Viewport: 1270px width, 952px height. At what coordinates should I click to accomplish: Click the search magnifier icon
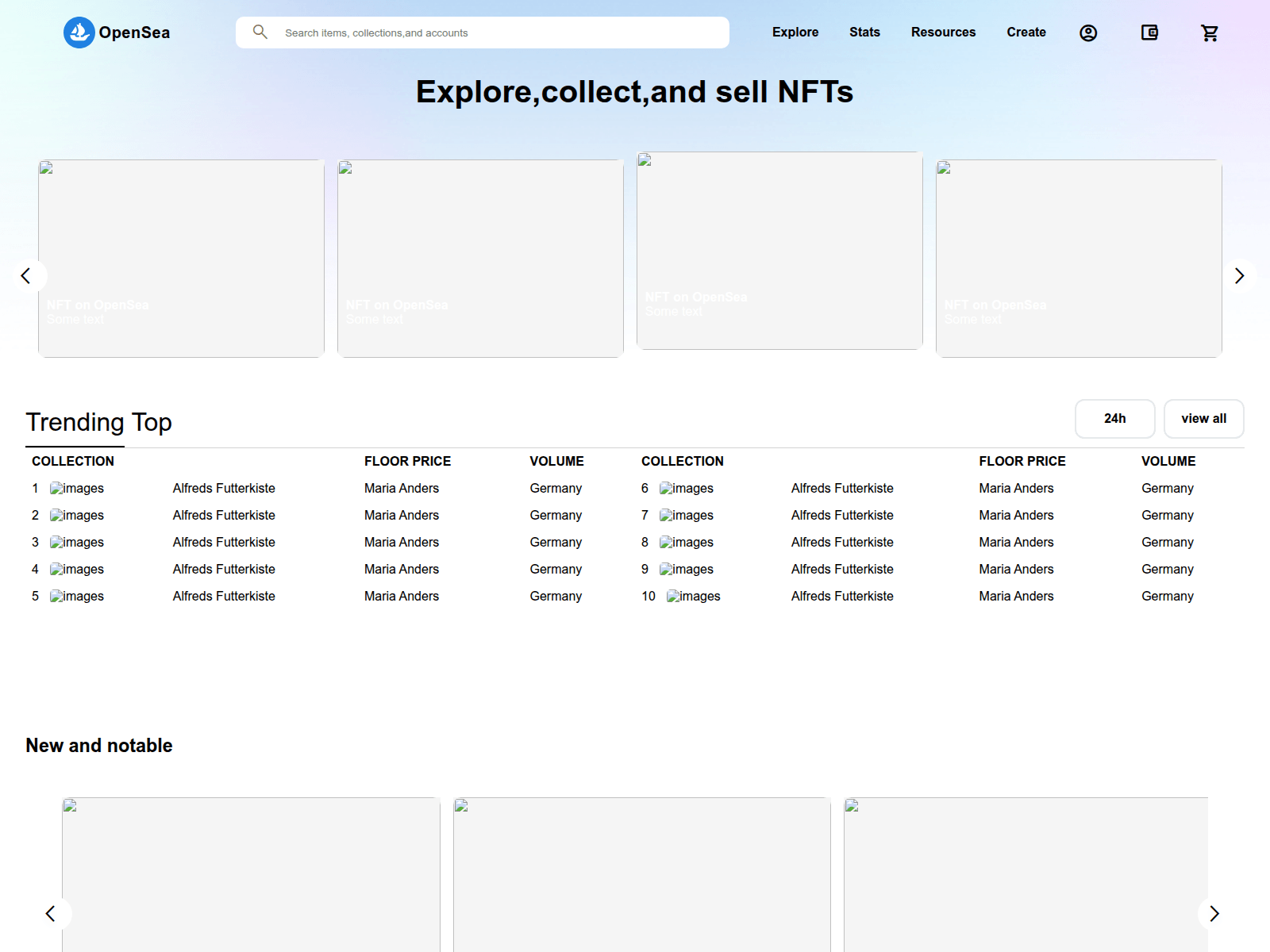260,32
